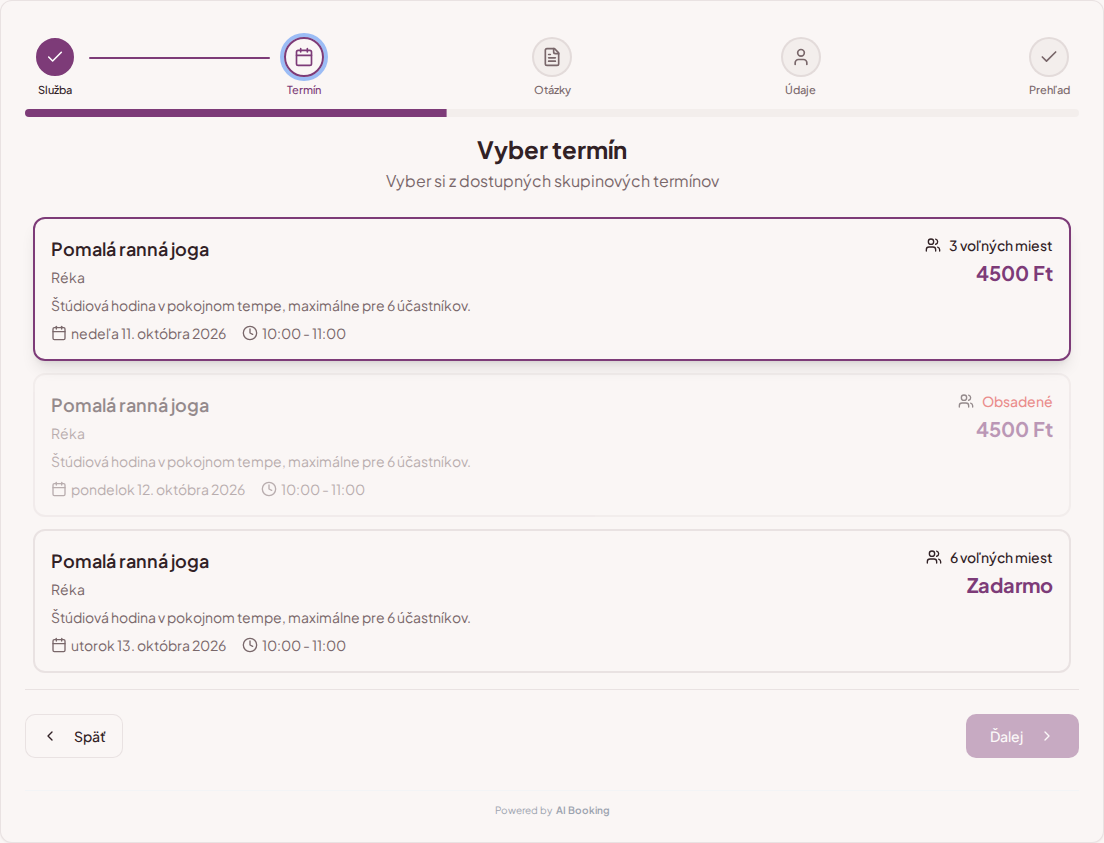
Task: Click clock icon in the nedeľa 11. októbra card
Action: [250, 333]
